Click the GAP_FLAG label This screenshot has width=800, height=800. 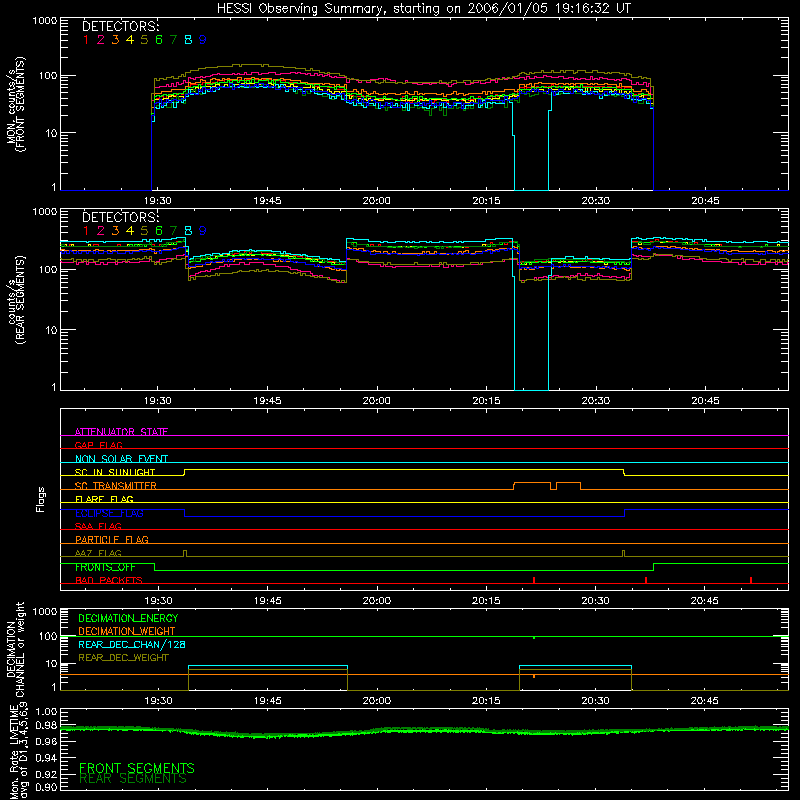click(x=98, y=445)
